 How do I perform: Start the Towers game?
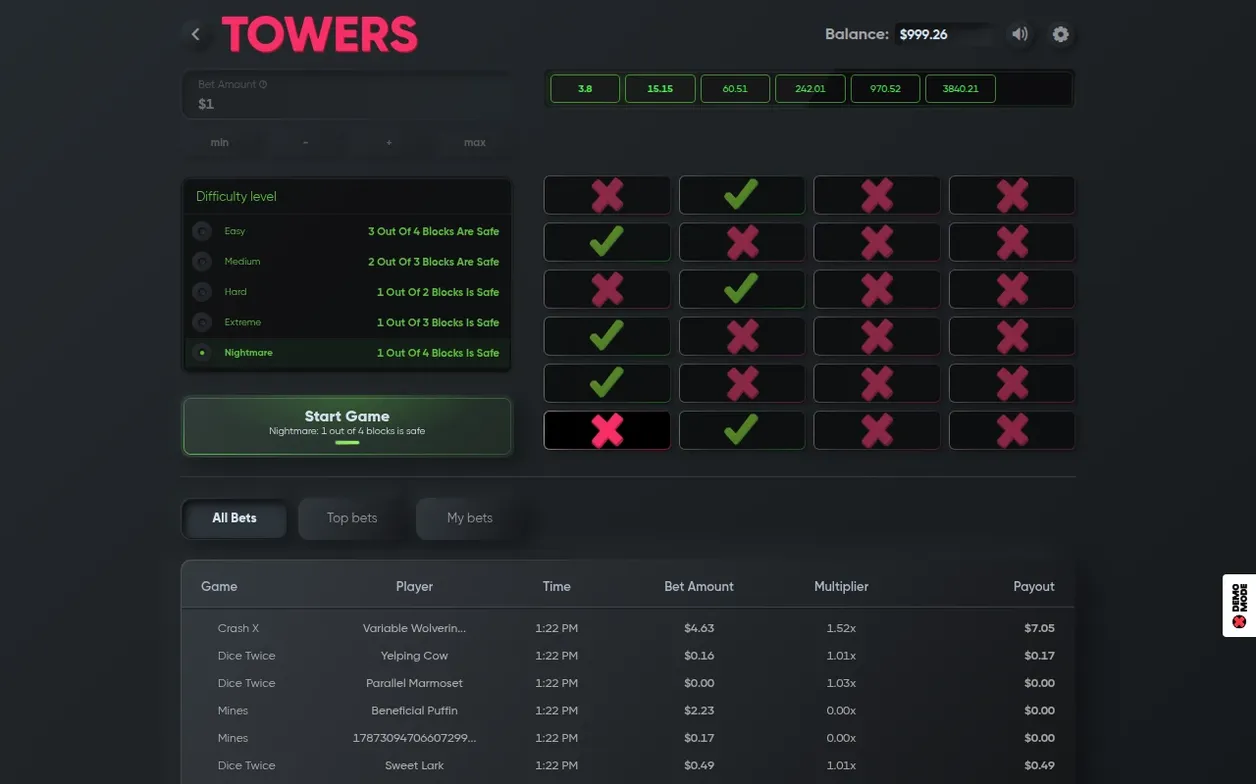coord(347,426)
